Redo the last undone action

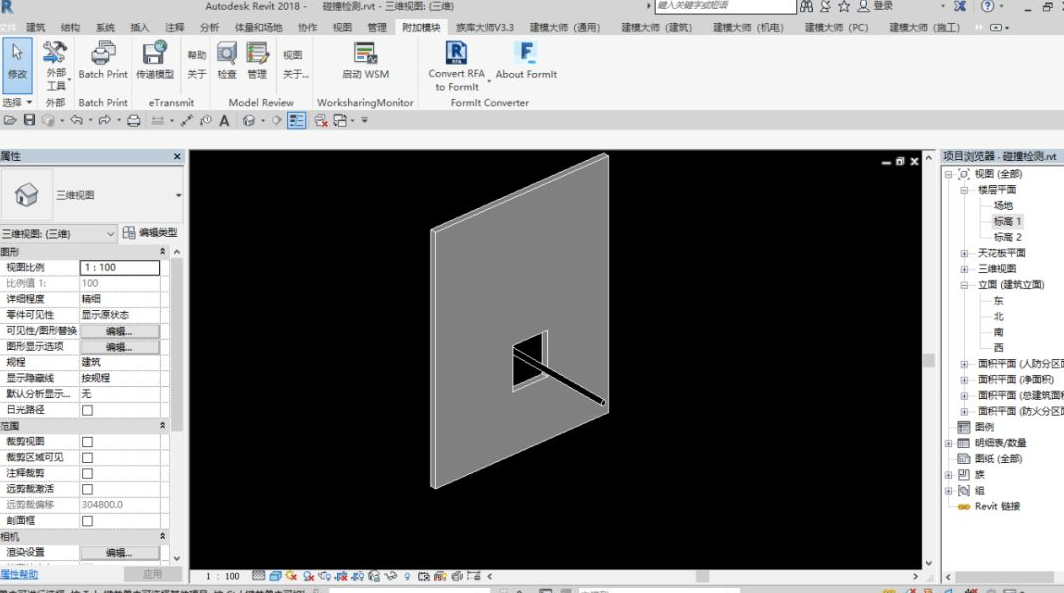pyautogui.click(x=104, y=120)
